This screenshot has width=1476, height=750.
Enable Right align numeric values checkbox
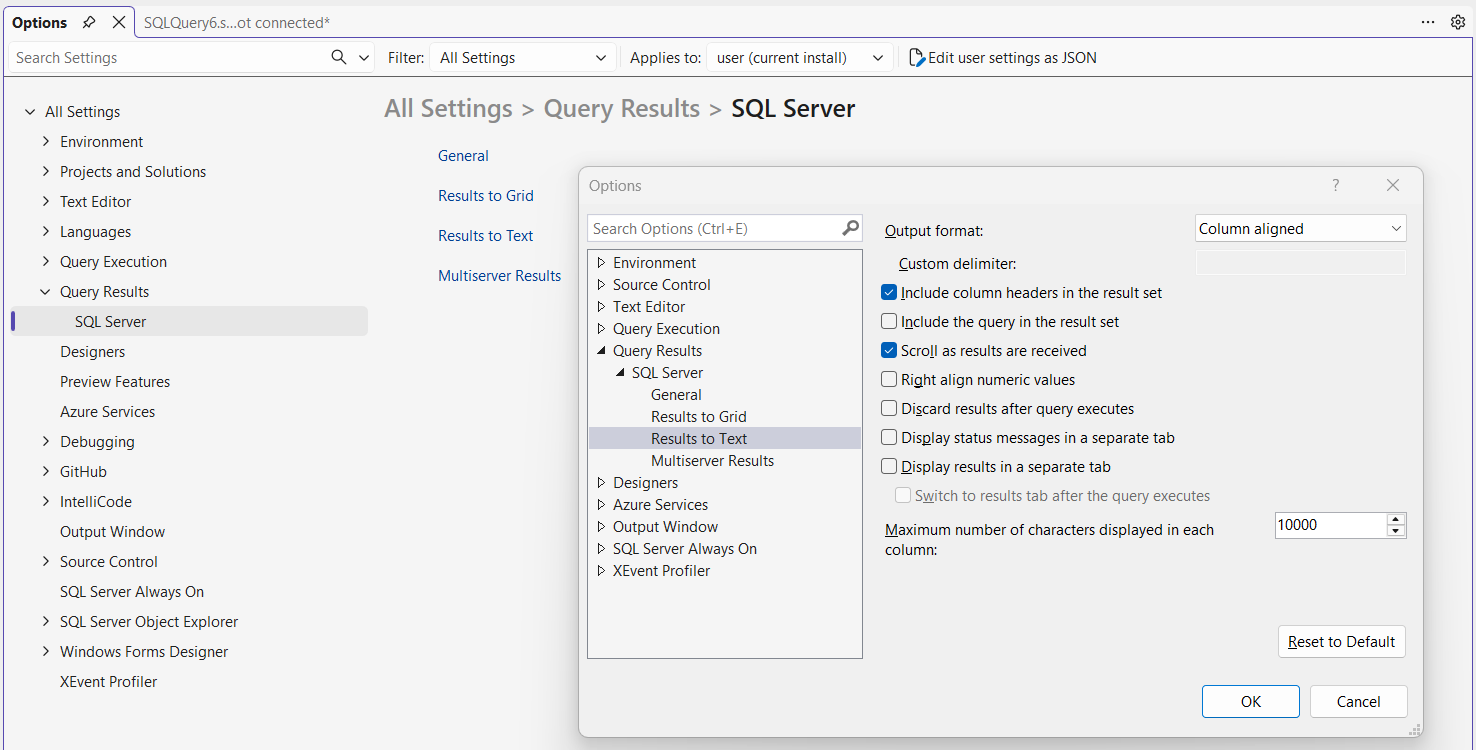click(x=889, y=380)
